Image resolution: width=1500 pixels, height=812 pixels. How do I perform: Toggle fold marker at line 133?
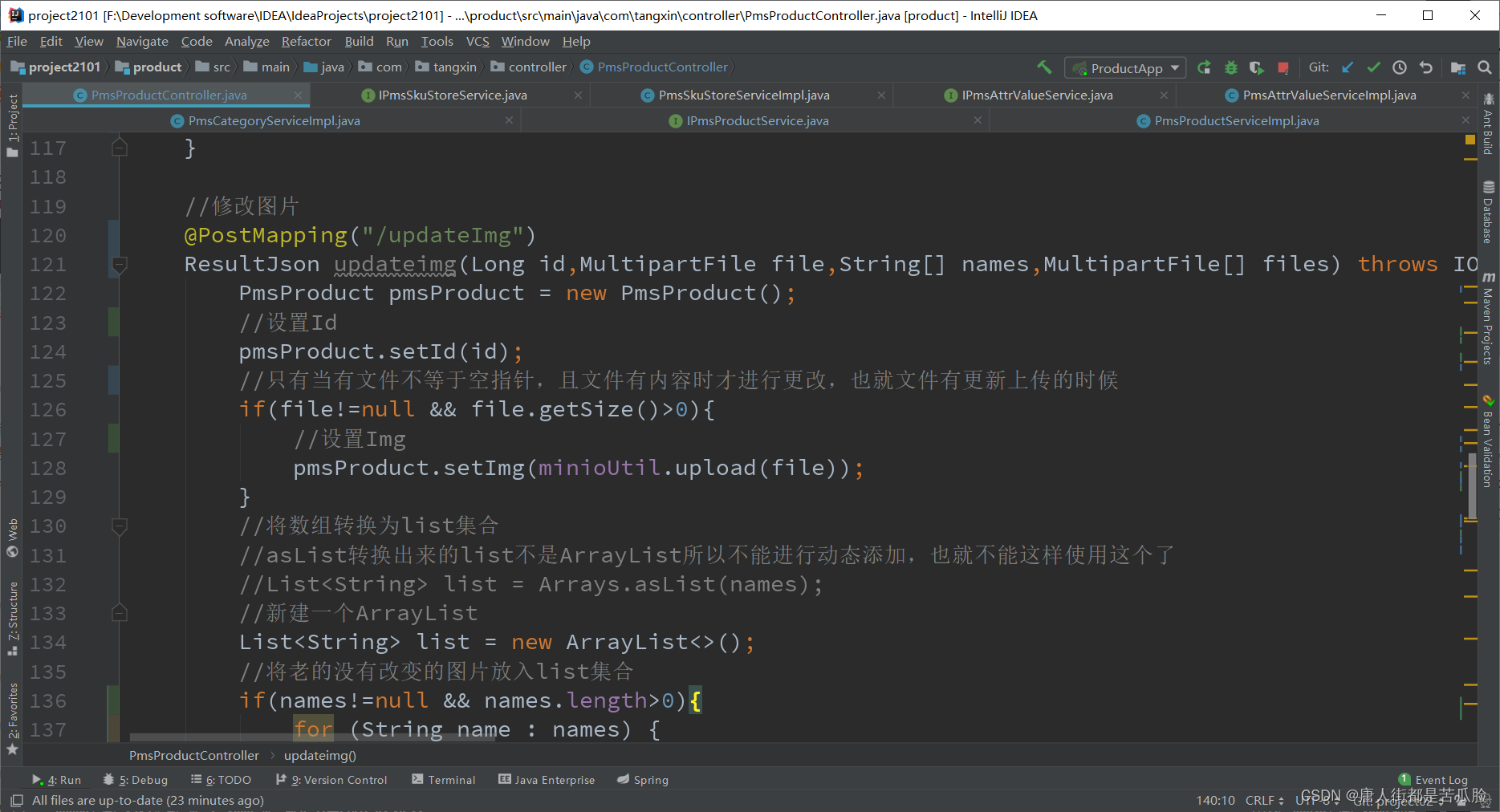tap(120, 613)
